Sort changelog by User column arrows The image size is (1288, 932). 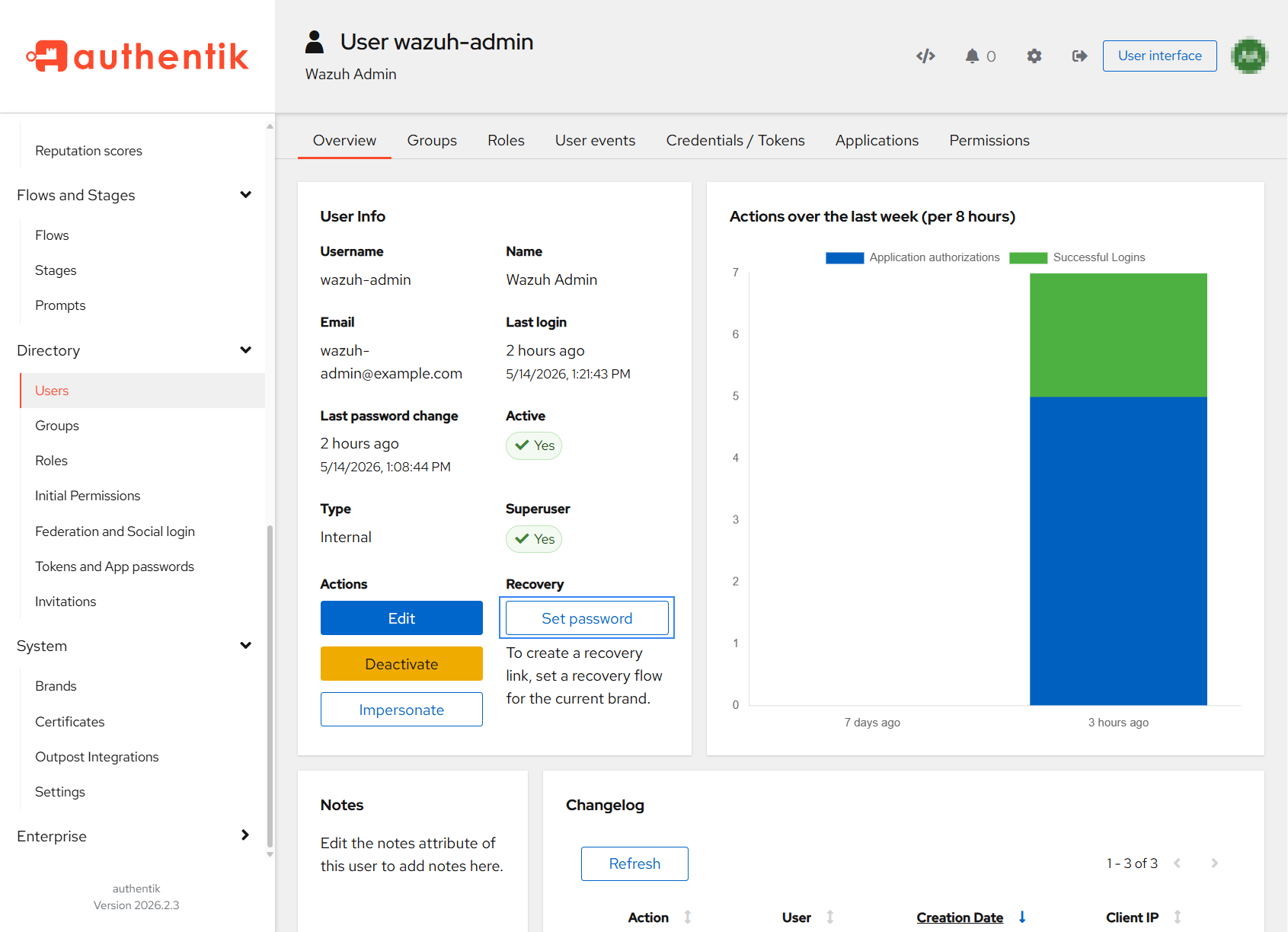(x=830, y=918)
